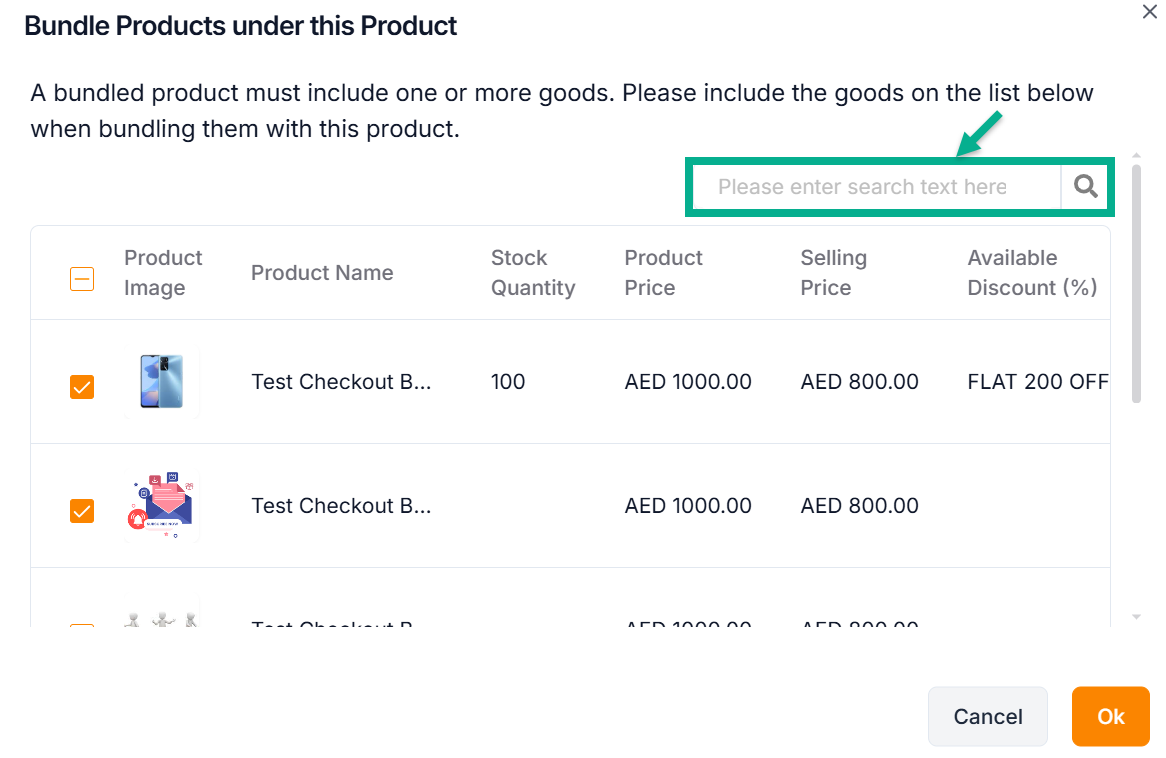Toggle the select-all header checkbox

pos(82,279)
